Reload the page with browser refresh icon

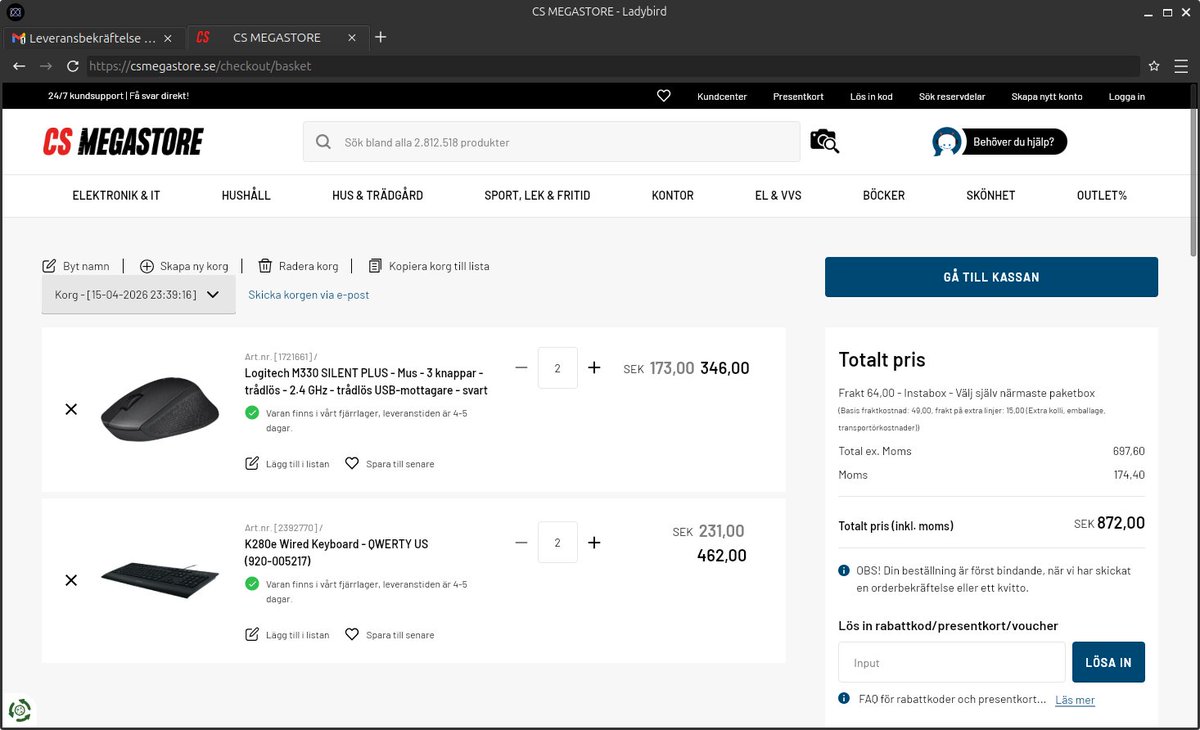pyautogui.click(x=72, y=66)
